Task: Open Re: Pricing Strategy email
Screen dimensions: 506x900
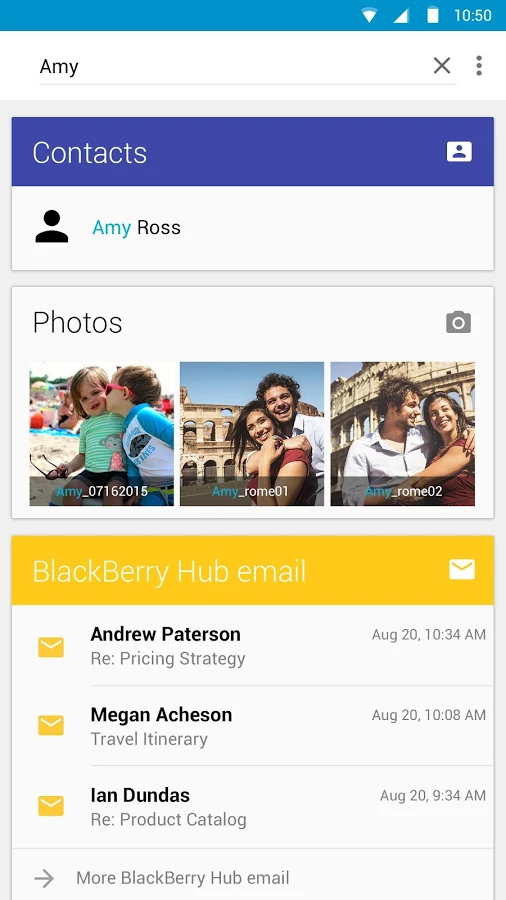Action: pyautogui.click(x=252, y=645)
